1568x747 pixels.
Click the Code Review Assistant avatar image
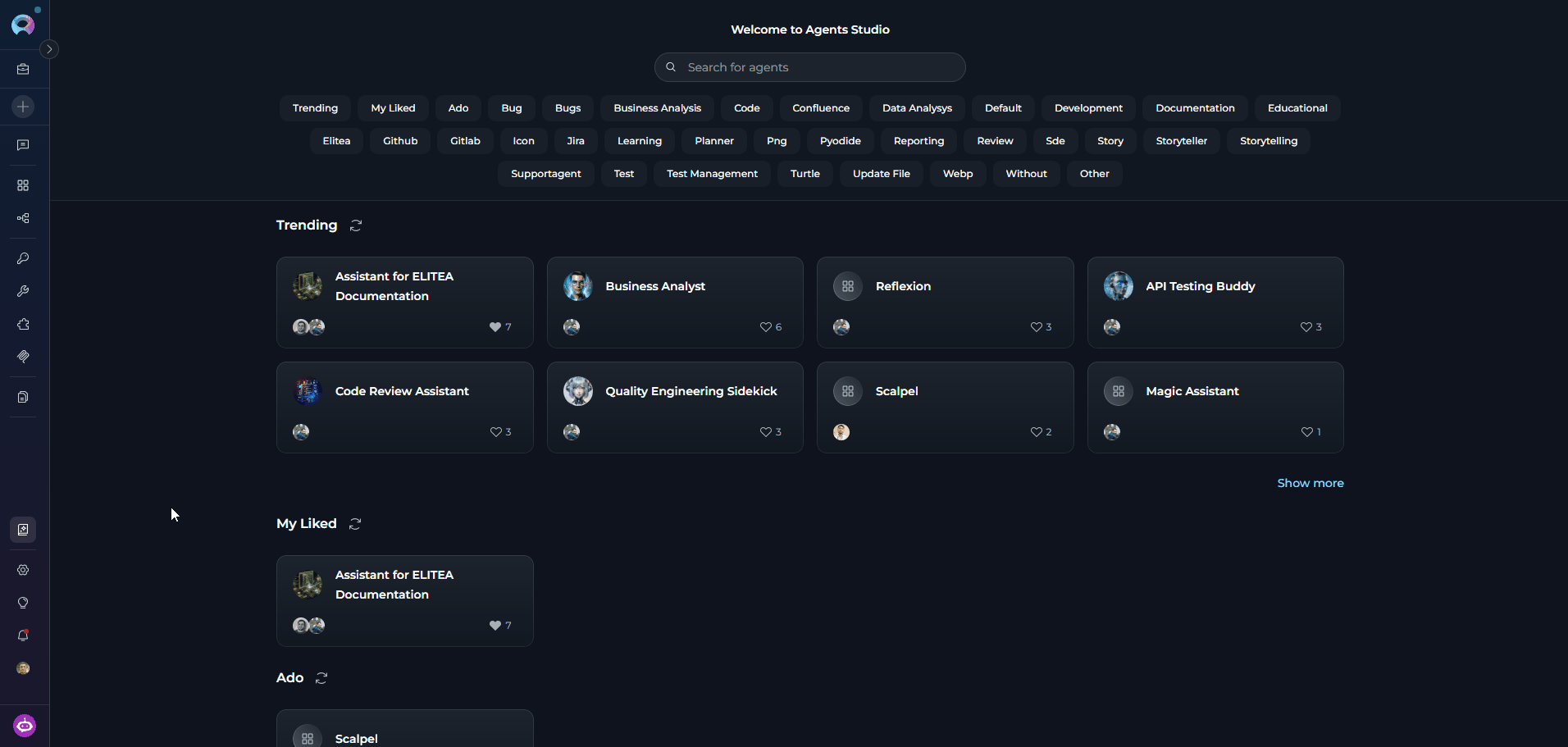coord(308,391)
